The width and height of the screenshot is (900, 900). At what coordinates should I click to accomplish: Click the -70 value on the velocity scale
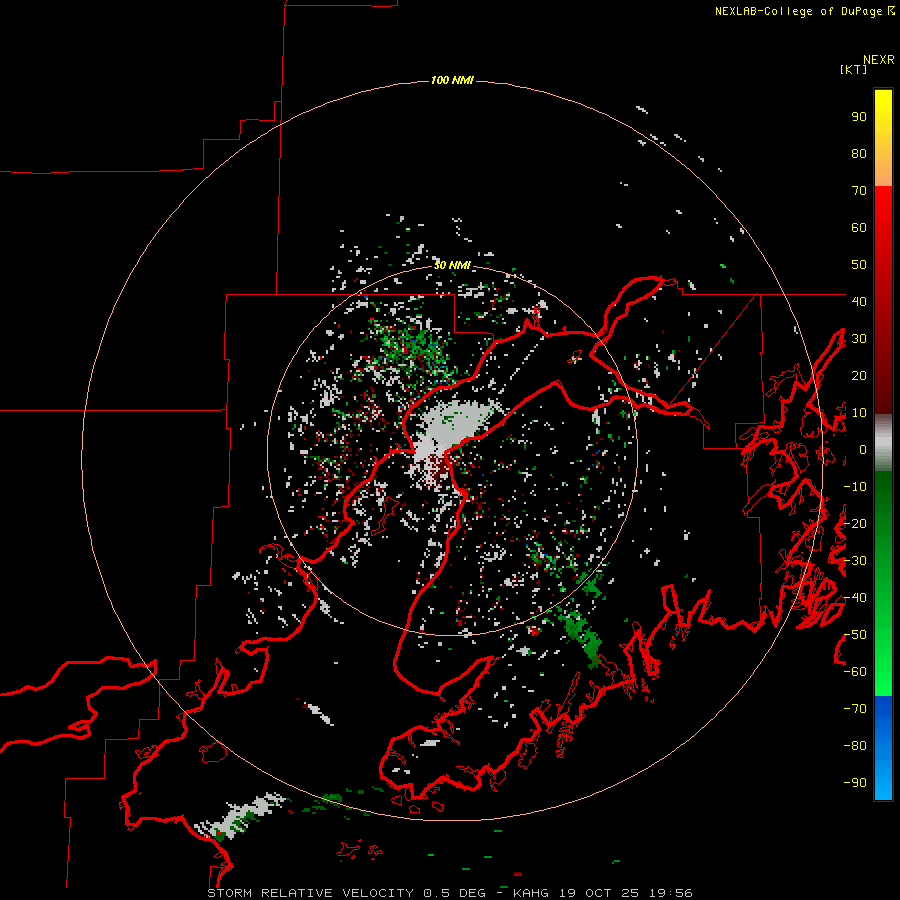[x=855, y=709]
